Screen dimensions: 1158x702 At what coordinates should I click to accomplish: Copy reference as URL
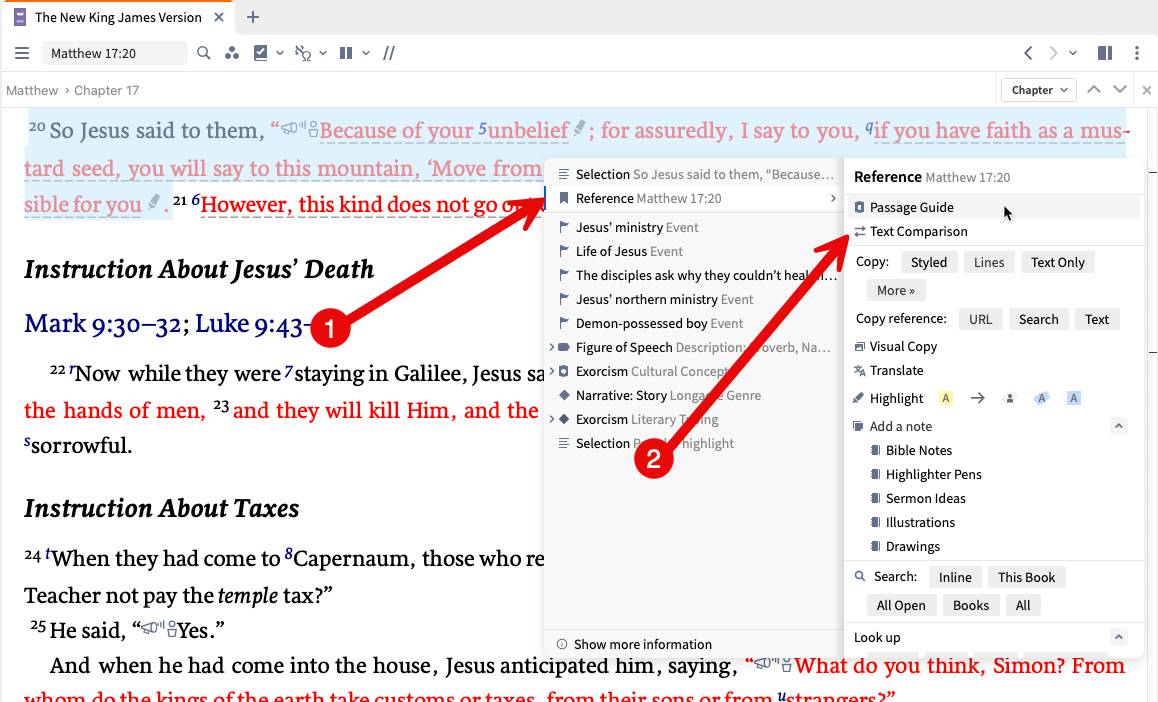(980, 319)
